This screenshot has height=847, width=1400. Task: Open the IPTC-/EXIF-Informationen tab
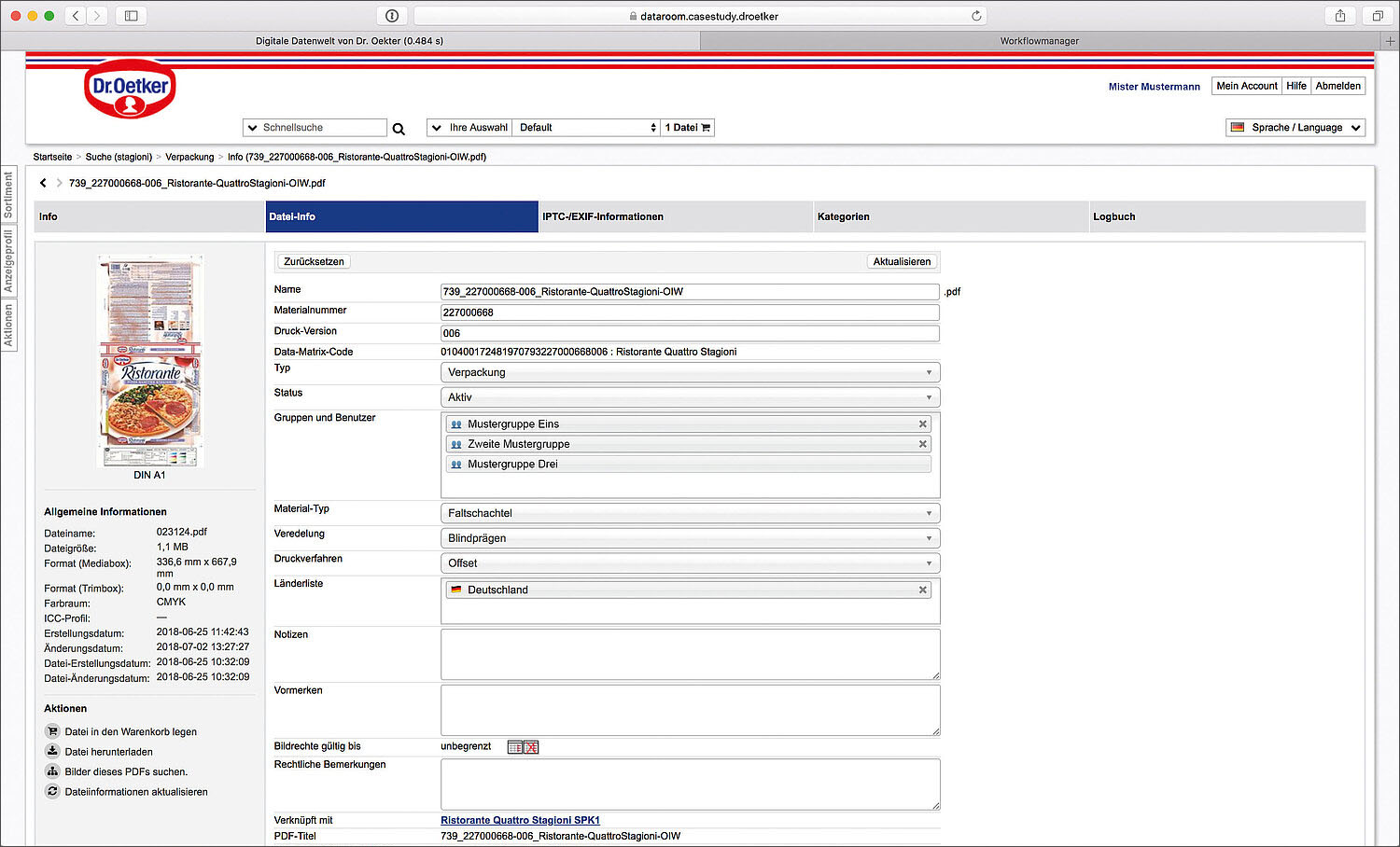pyautogui.click(x=677, y=216)
